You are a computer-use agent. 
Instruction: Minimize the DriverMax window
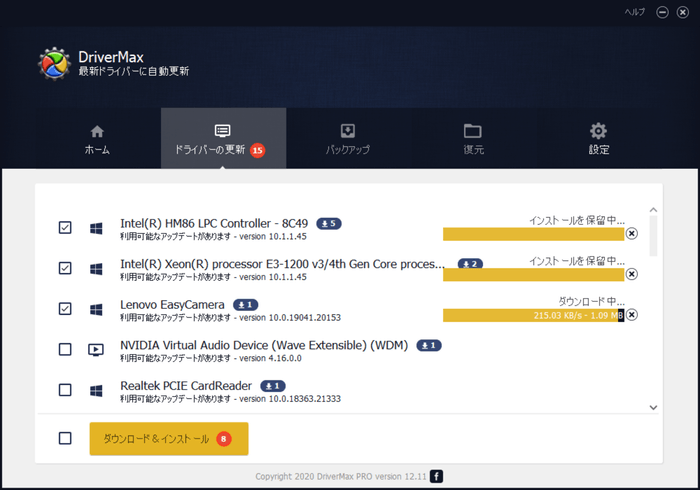[x=662, y=12]
